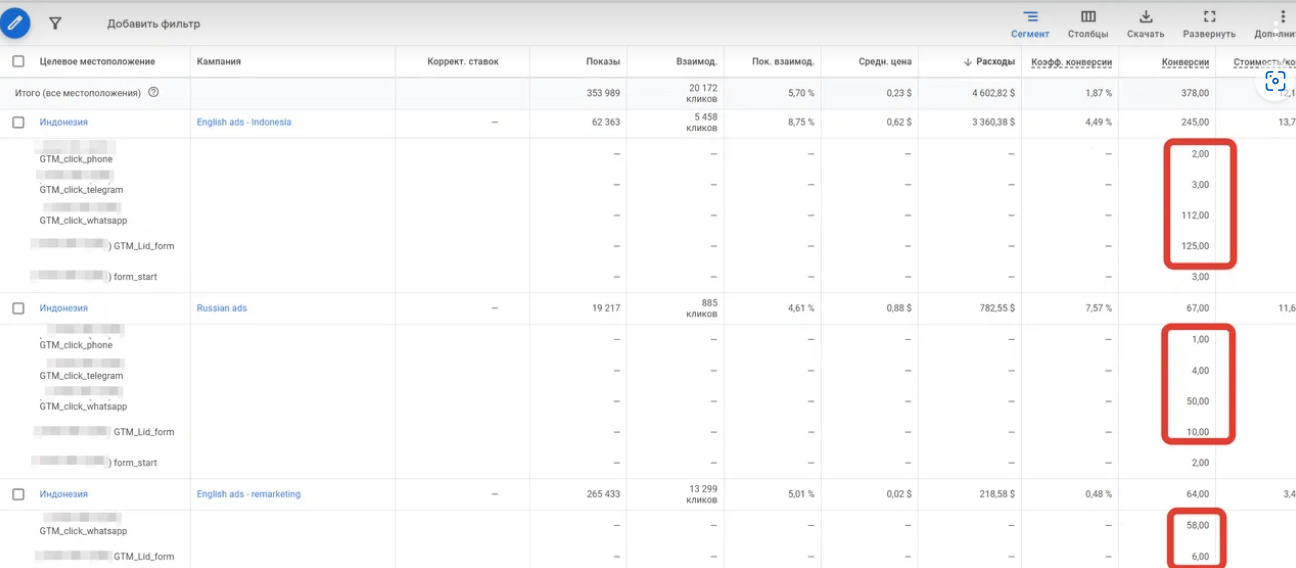
Task: Click the total cost 4 602,82 $
Action: coord(993,93)
